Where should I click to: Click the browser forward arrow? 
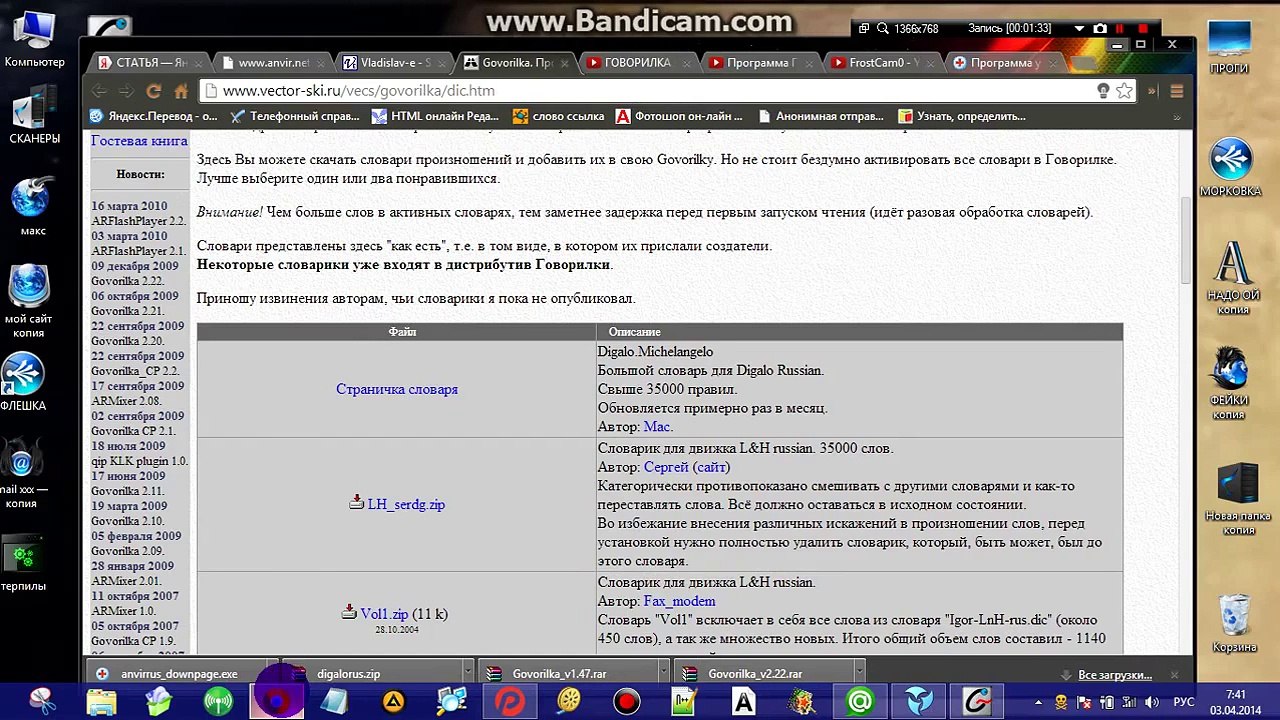tap(126, 91)
